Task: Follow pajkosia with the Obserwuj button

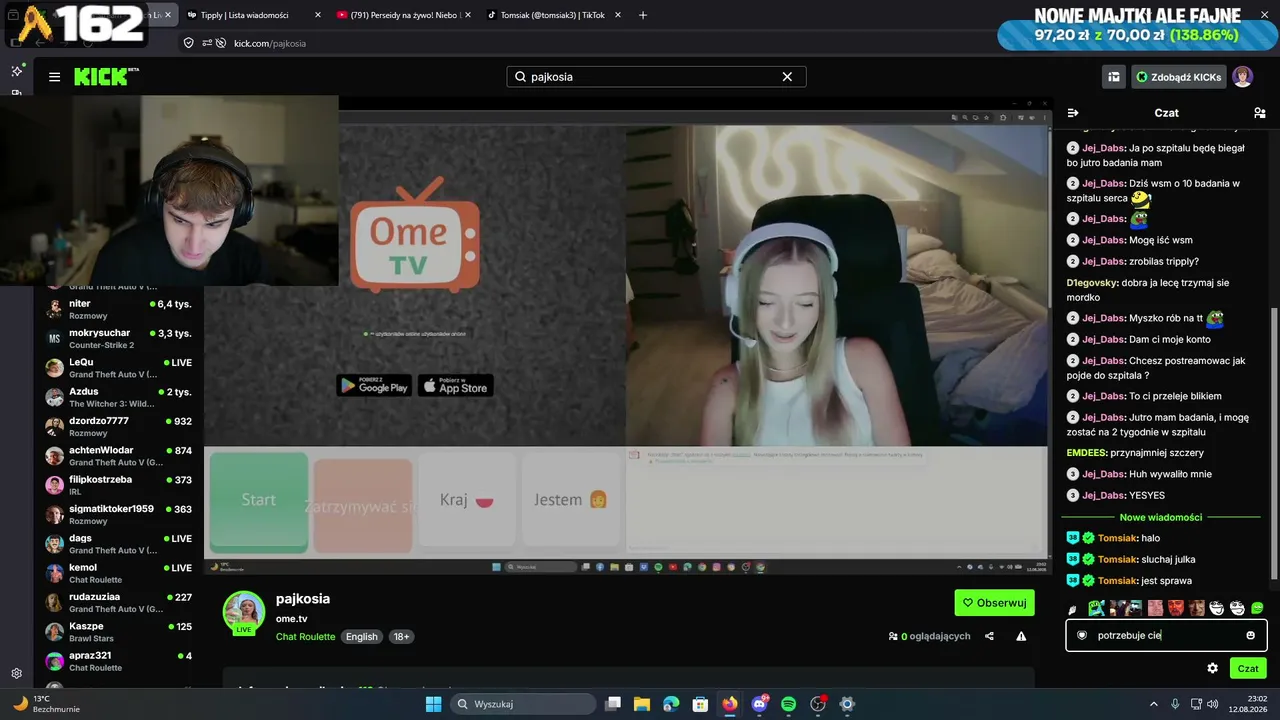Action: [x=995, y=603]
